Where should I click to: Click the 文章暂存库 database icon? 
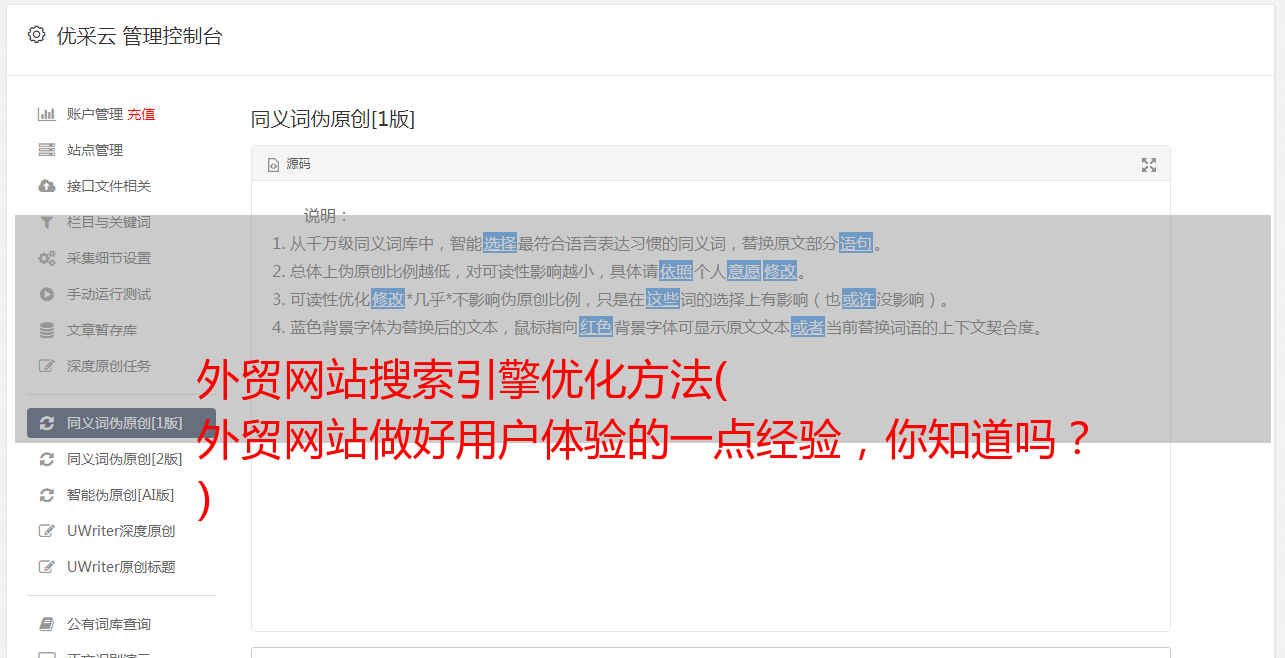click(46, 330)
